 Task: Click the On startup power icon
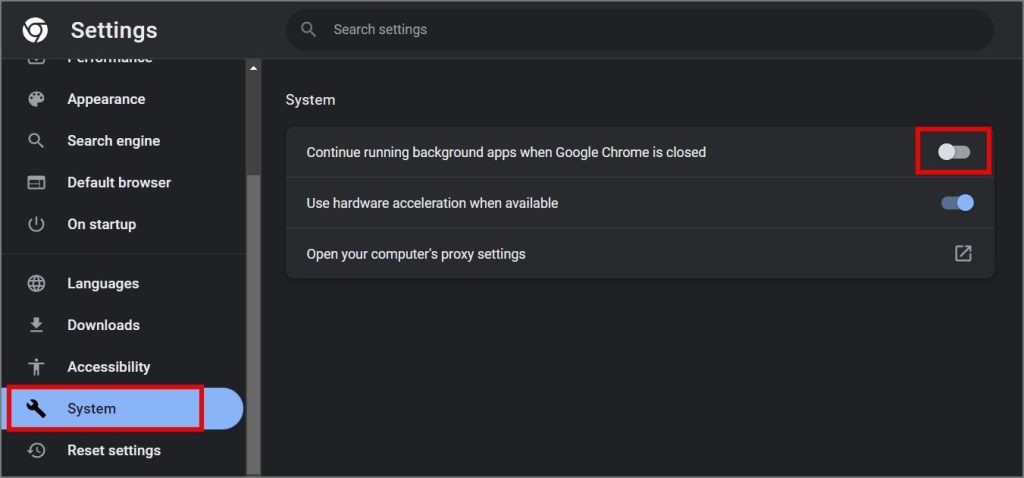36,224
